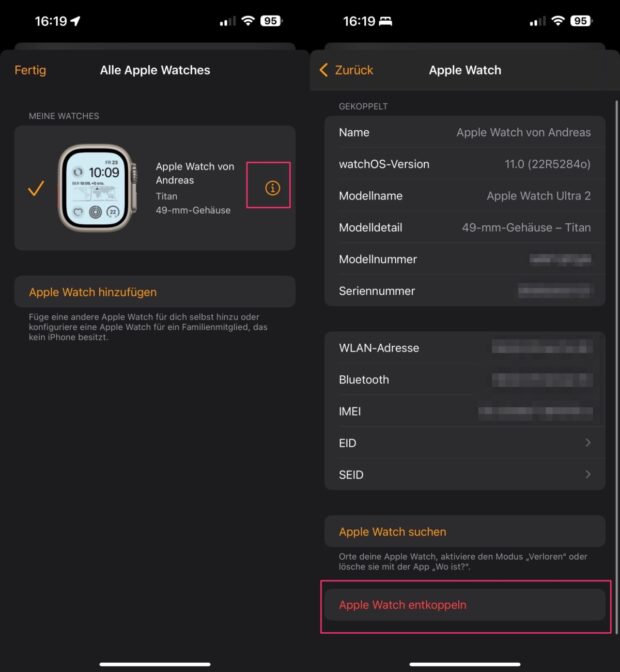The image size is (620, 672).
Task: Go back using the Zurück chevron
Action: point(346,70)
